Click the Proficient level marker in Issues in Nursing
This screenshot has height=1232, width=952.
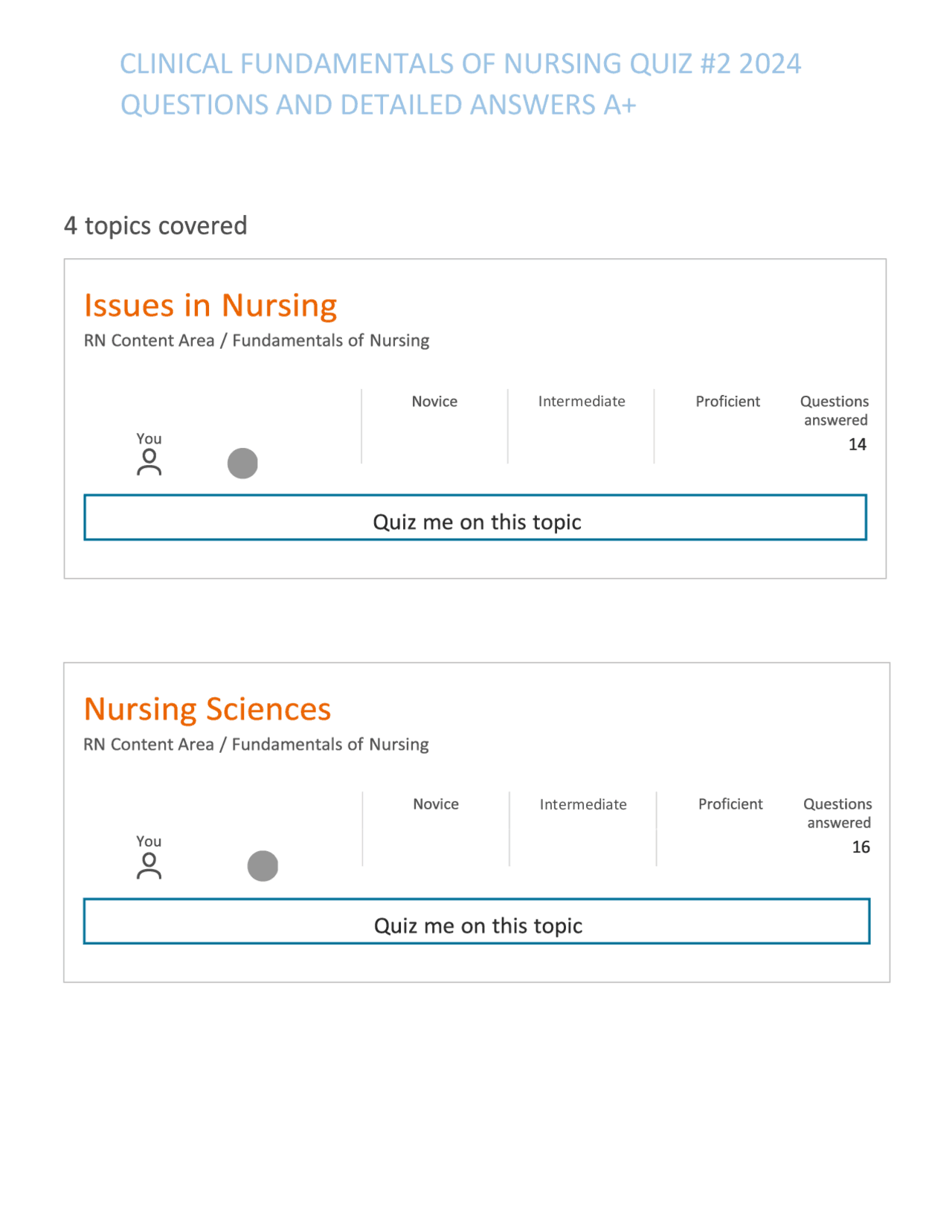point(727,401)
